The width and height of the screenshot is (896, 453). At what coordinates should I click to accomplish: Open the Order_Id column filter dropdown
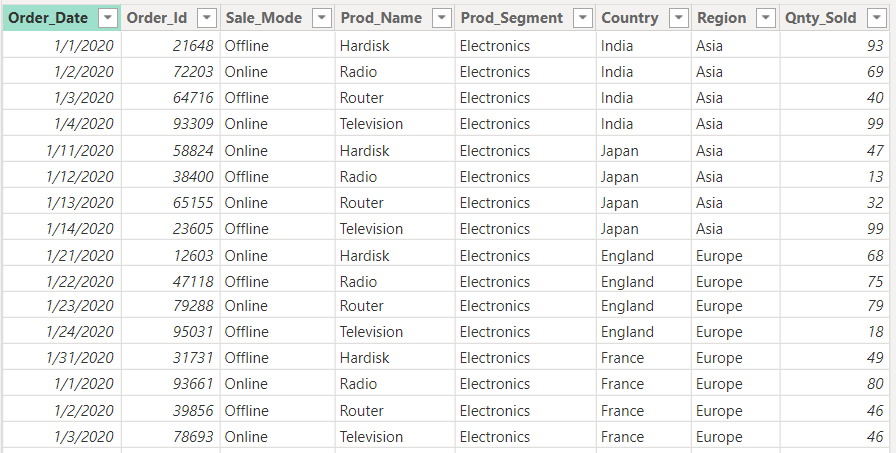205,18
